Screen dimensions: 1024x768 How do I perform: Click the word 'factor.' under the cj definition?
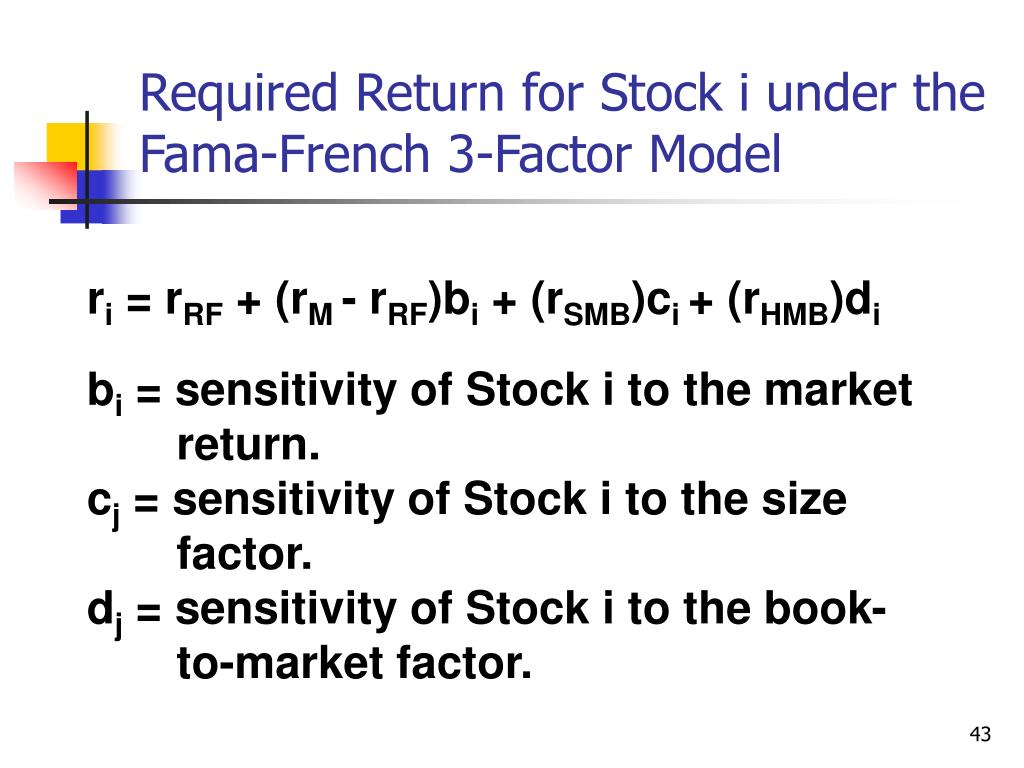(244, 554)
